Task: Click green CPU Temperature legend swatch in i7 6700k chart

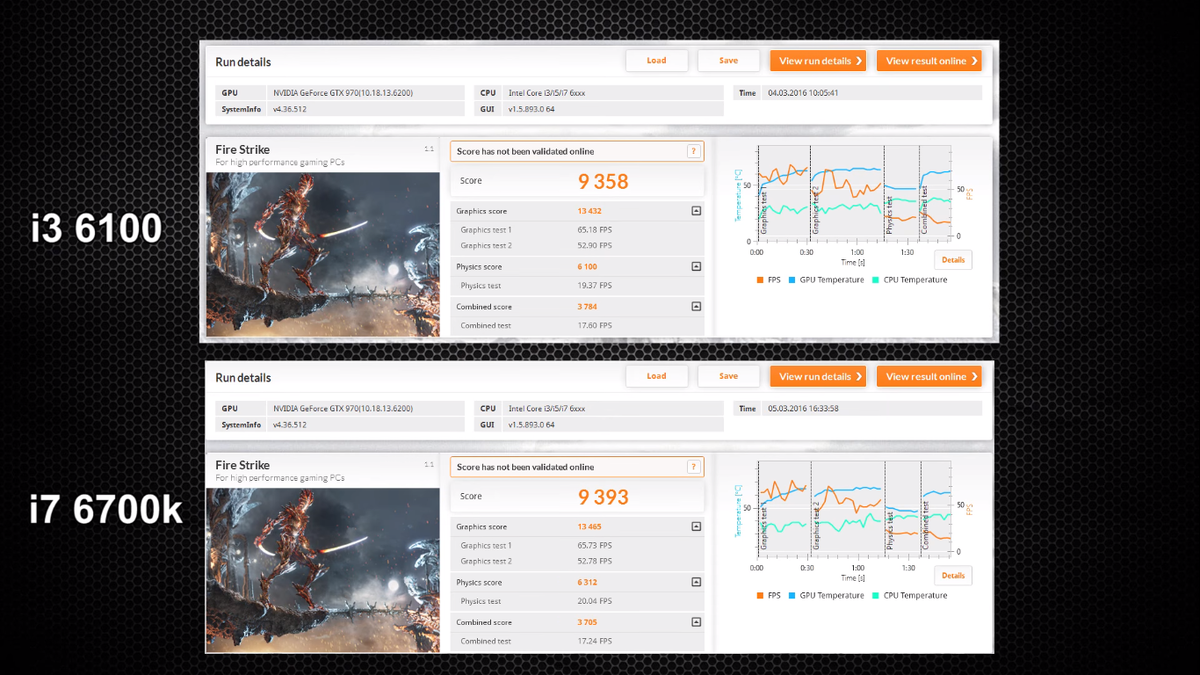Action: [x=876, y=595]
